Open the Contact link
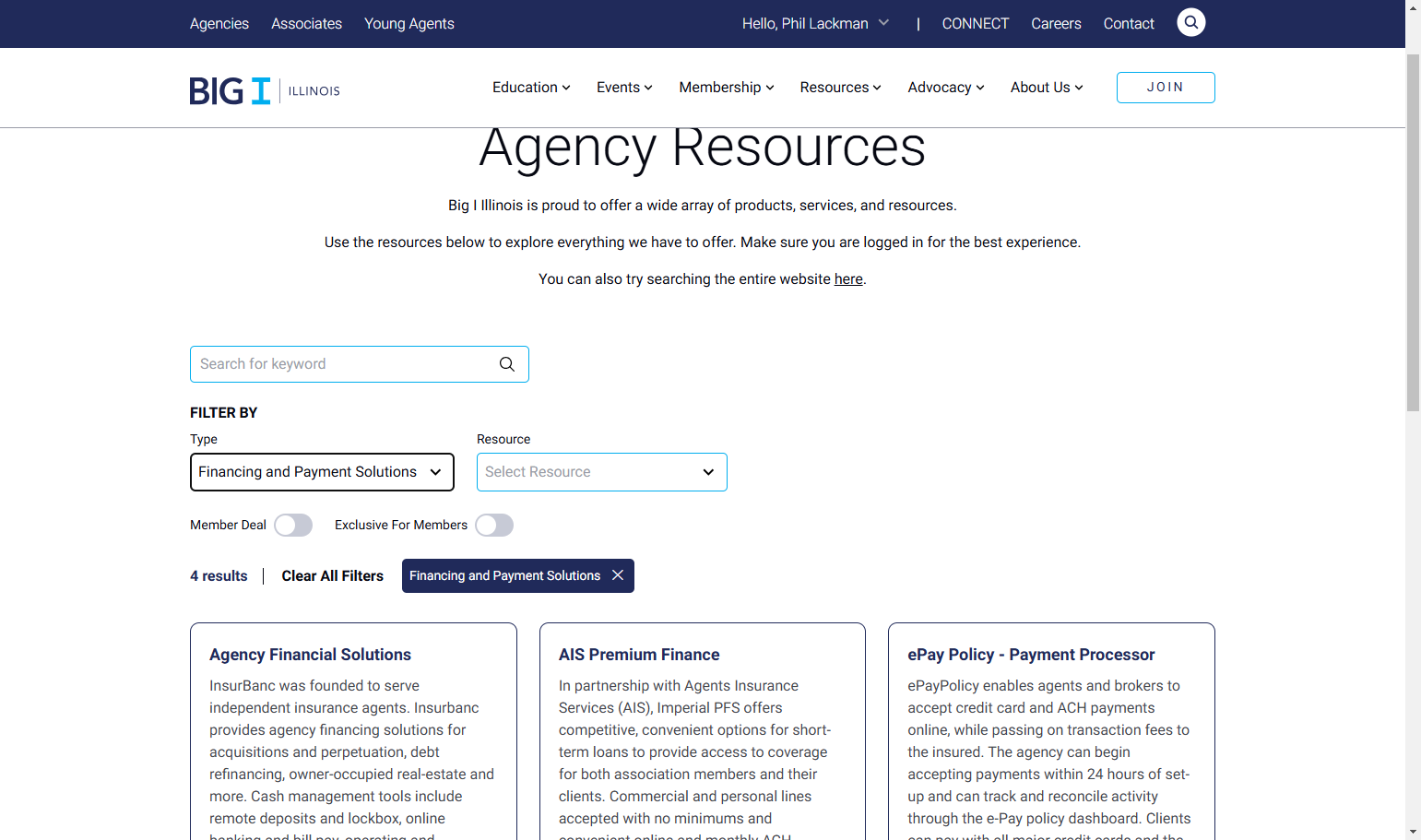 (x=1129, y=24)
